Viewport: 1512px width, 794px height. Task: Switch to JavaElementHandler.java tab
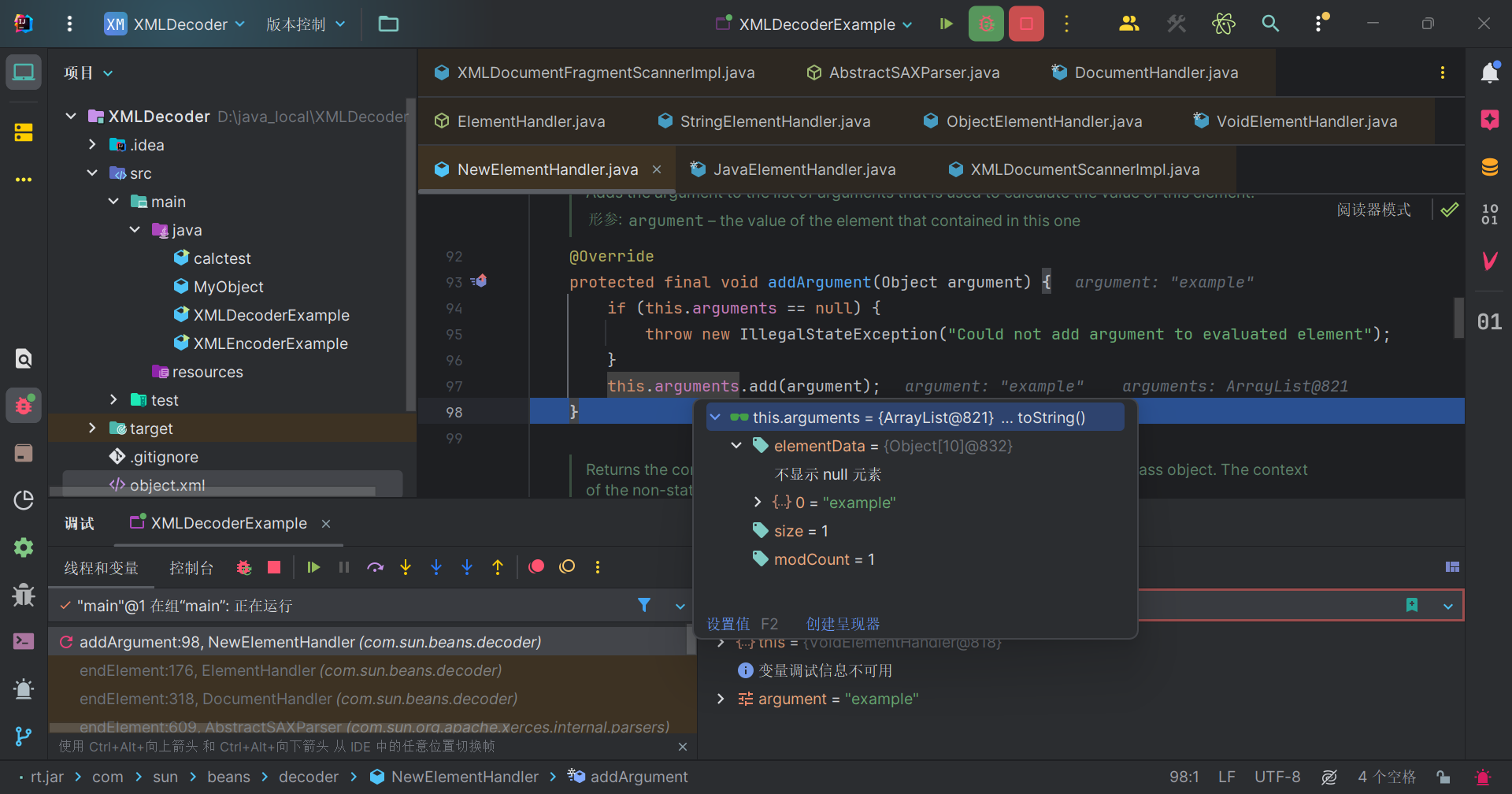coord(793,169)
